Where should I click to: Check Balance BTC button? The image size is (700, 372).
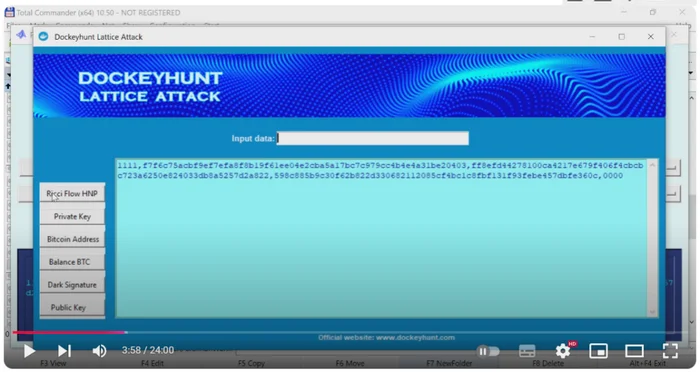(x=72, y=262)
